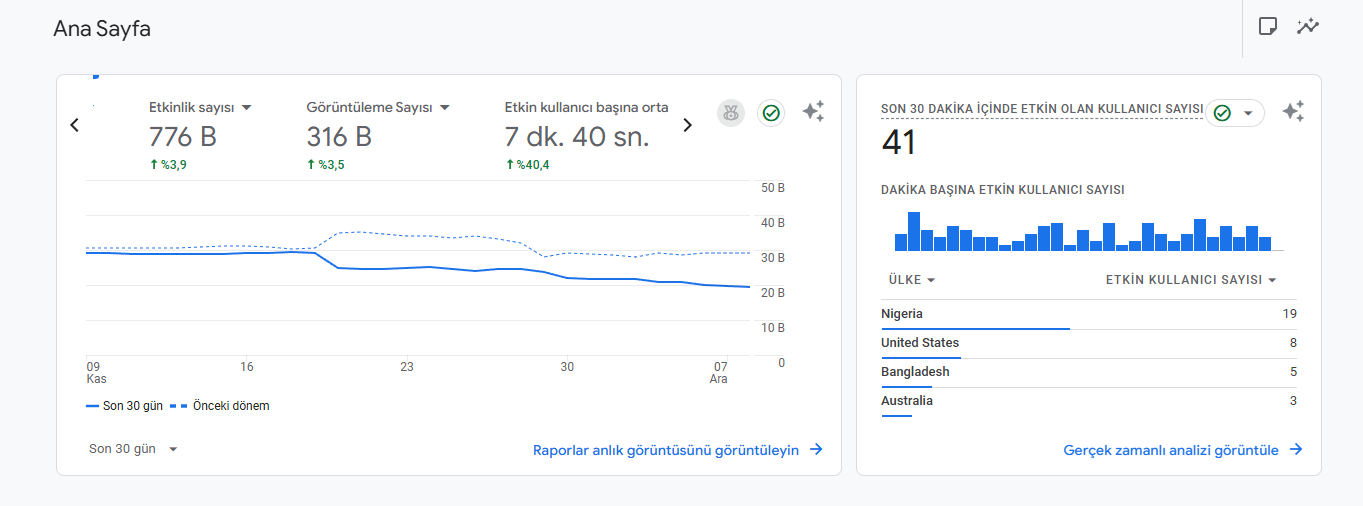Click the tallest bar in the per-minute chart
The width and height of the screenshot is (1363, 506).
914,231
